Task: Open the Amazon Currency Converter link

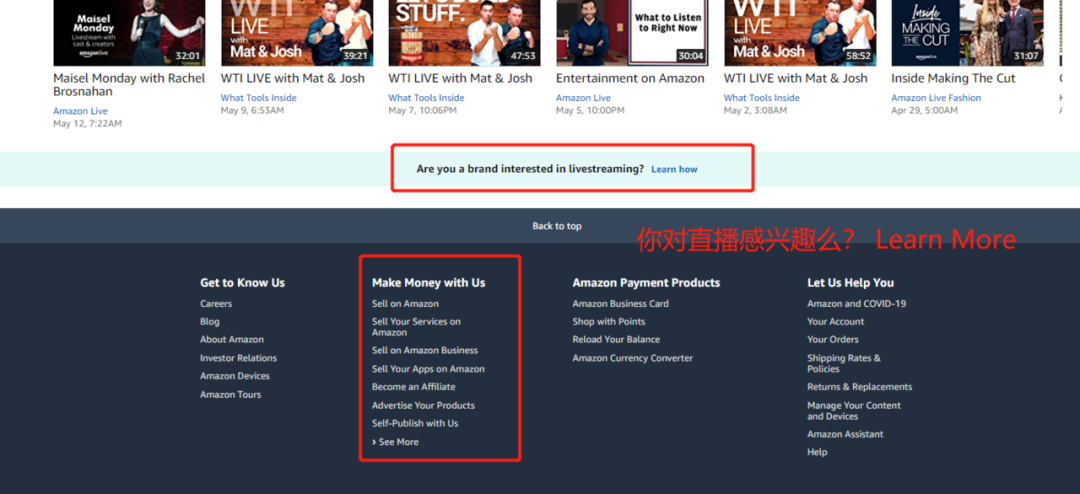Action: click(632, 358)
